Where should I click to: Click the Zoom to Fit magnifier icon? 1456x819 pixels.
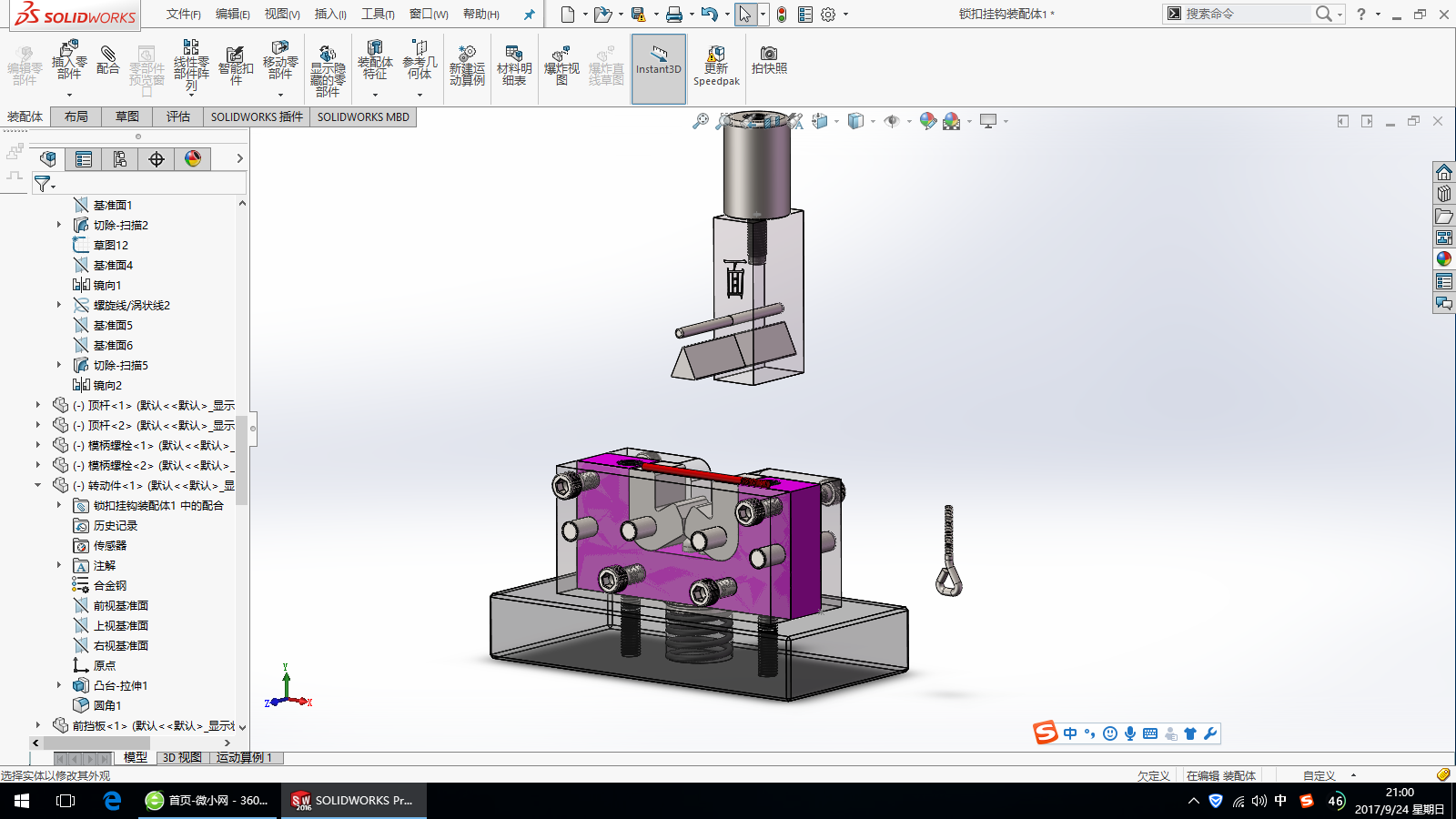point(700,121)
